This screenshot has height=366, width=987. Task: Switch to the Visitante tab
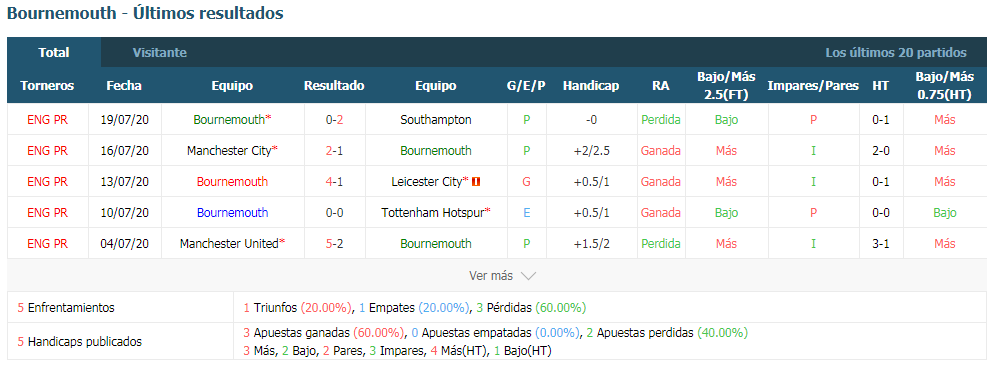(160, 53)
